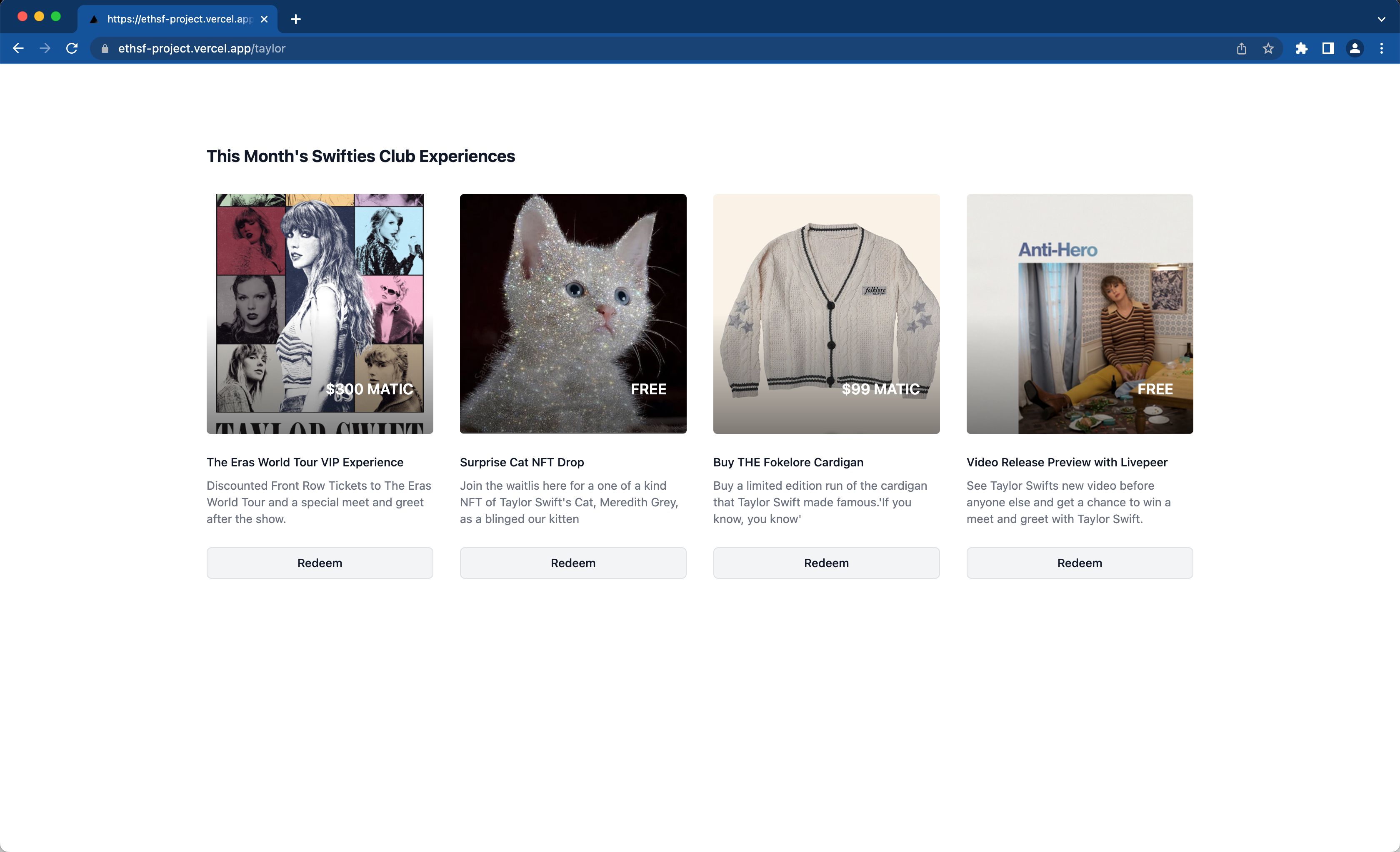Click "Surprise Cat NFT Drop" title
The height and width of the screenshot is (852, 1400).
522,462
